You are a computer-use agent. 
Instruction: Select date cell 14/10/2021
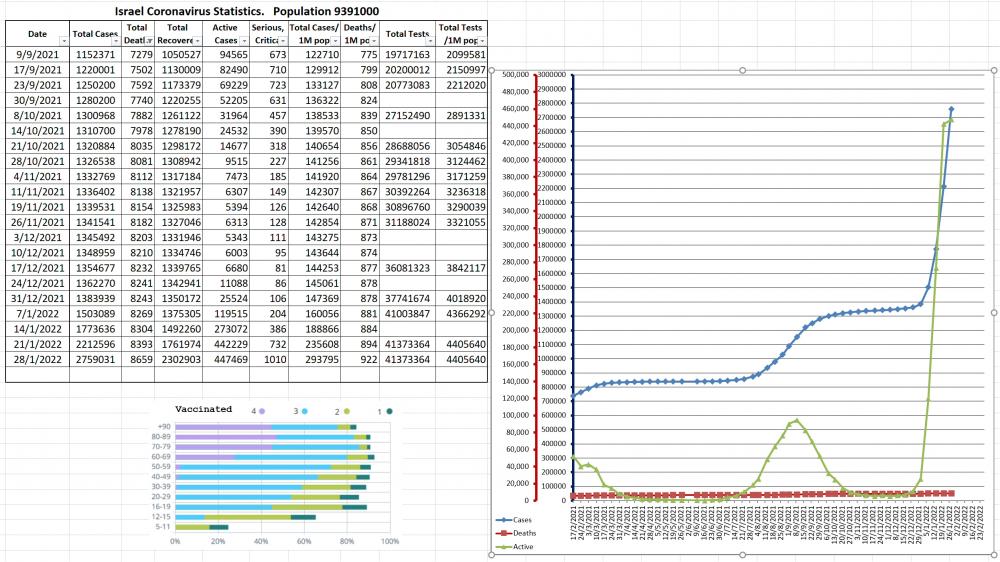(38, 131)
